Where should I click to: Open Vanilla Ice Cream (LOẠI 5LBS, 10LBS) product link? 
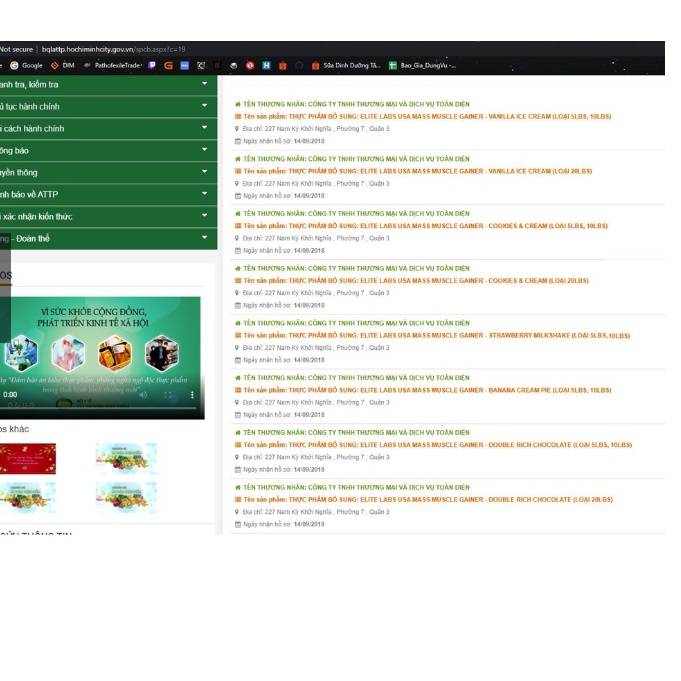[427, 116]
